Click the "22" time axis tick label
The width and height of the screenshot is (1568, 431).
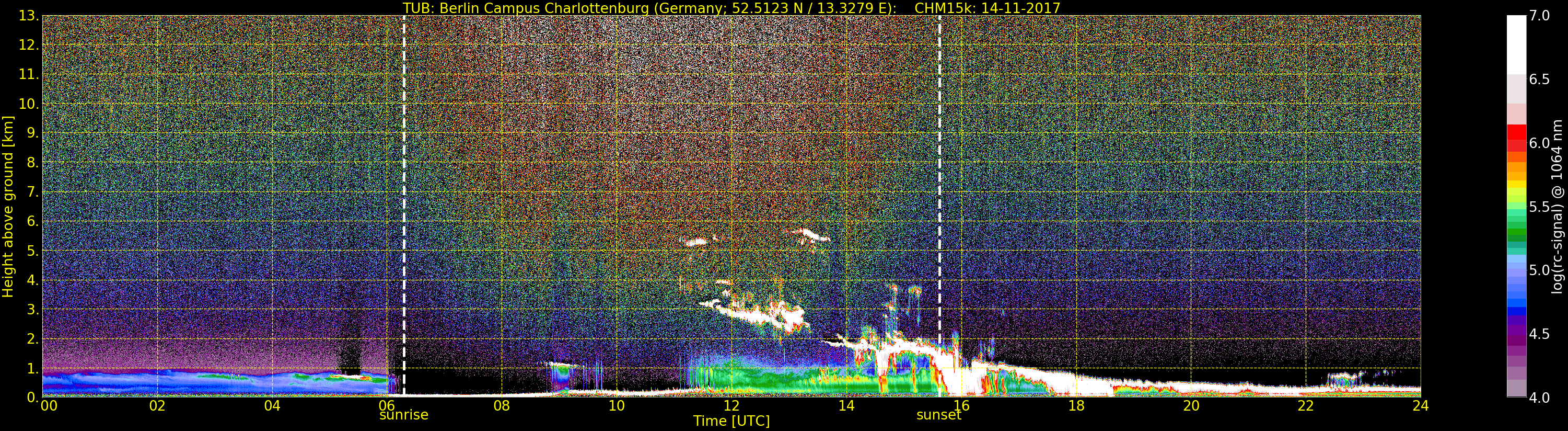pyautogui.click(x=1306, y=406)
